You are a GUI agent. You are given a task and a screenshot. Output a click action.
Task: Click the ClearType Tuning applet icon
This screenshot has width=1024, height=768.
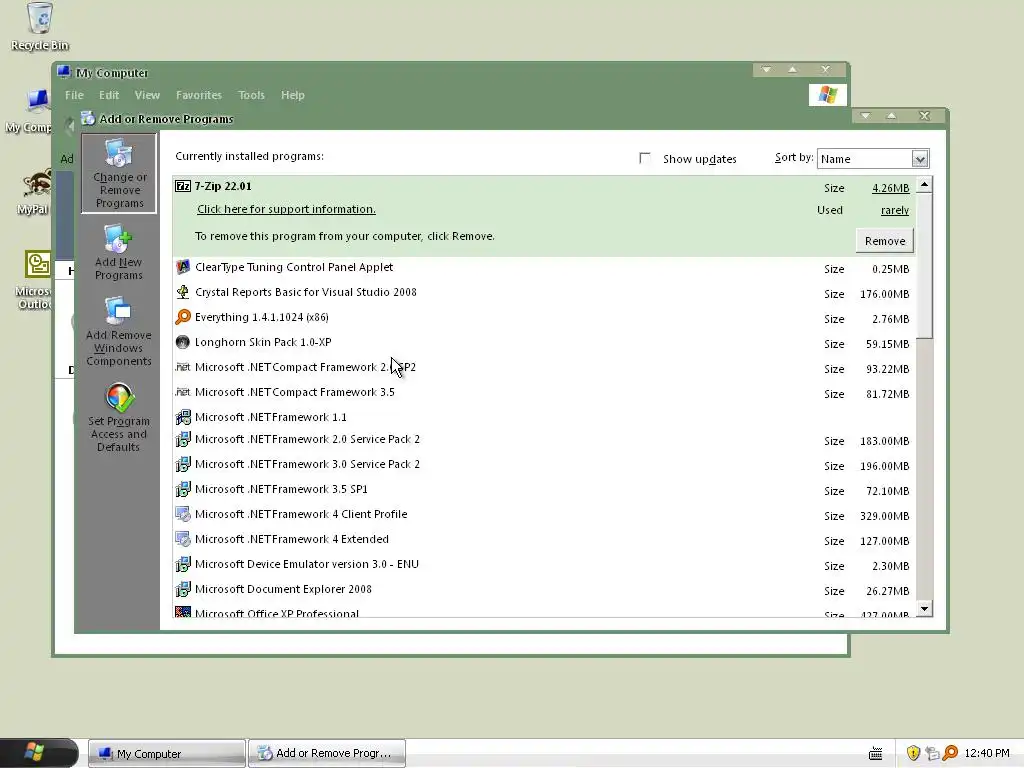coord(183,267)
